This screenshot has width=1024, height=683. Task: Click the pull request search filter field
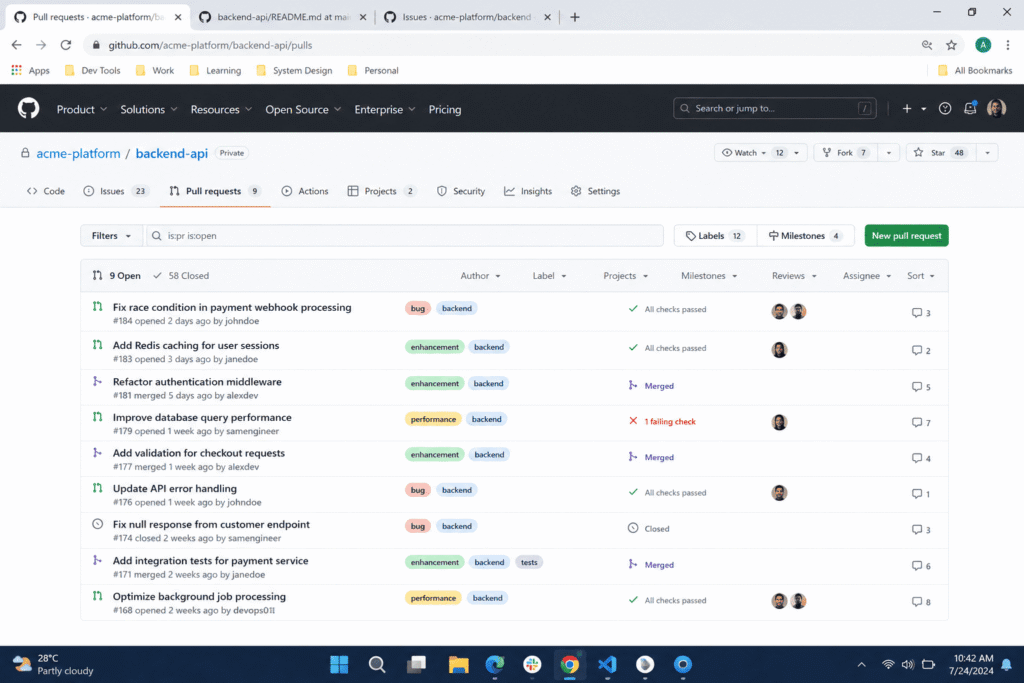pos(404,236)
